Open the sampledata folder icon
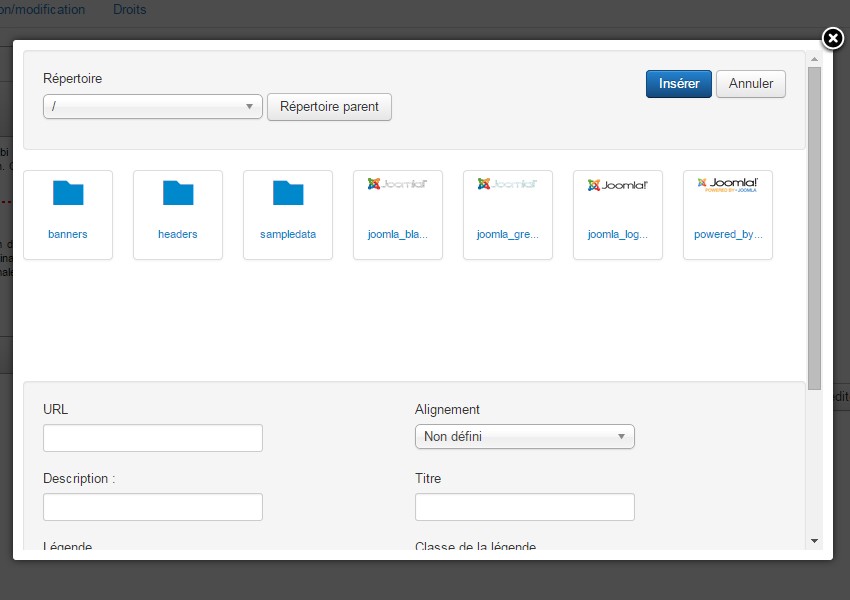Image resolution: width=850 pixels, height=600 pixels. (288, 193)
